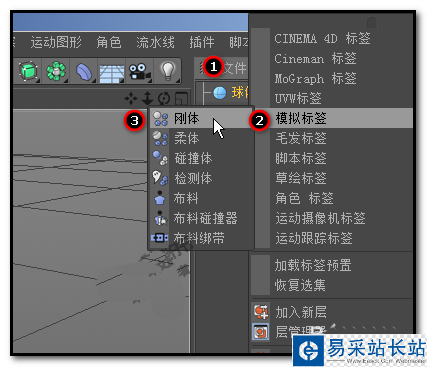Expand 毛发标签 submenu

332,138
